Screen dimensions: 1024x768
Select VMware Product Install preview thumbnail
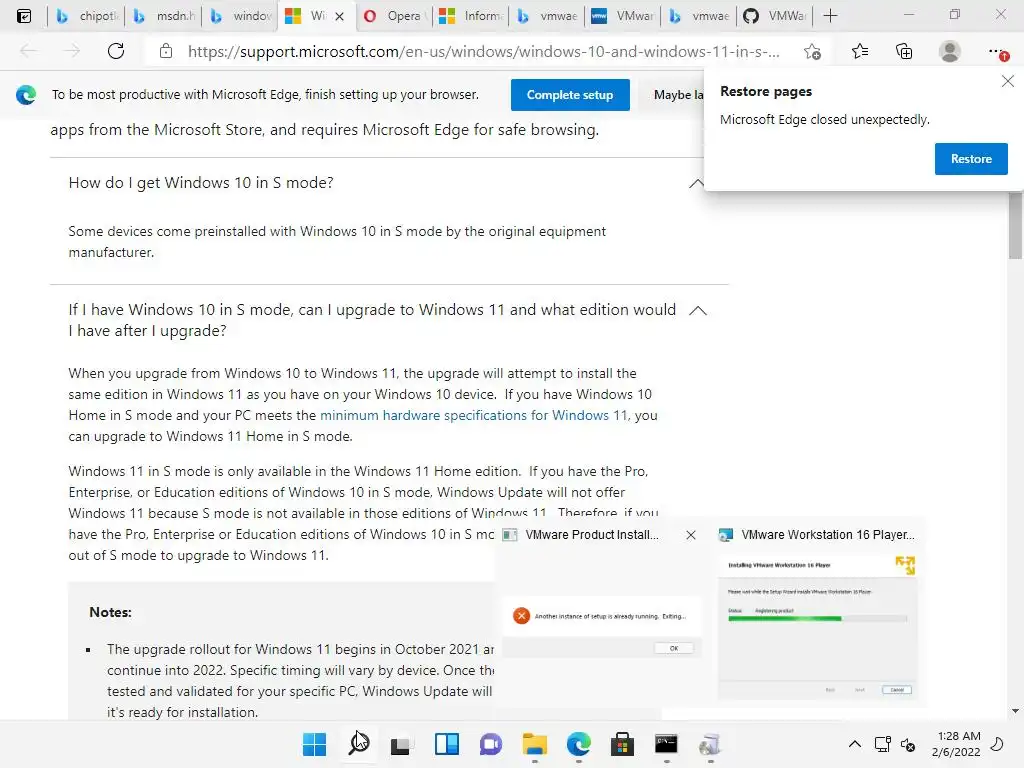601,628
